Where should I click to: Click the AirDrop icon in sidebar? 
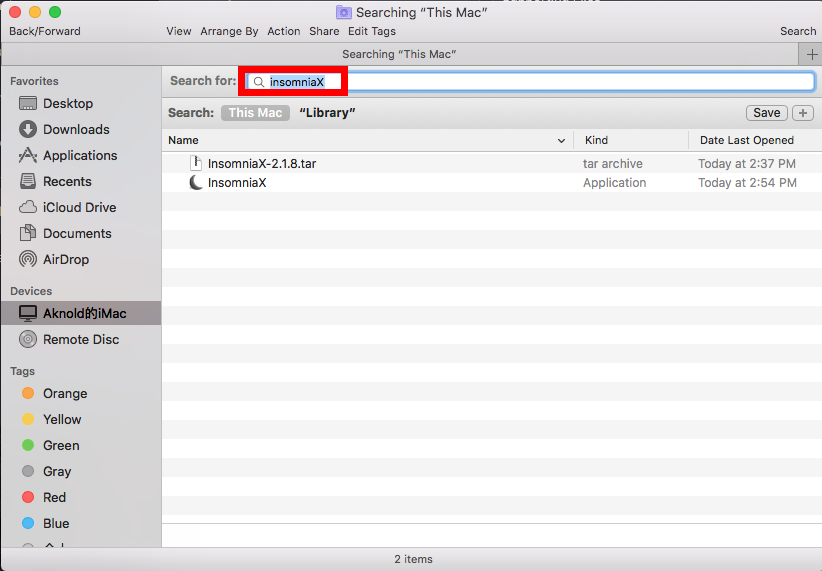click(x=28, y=259)
